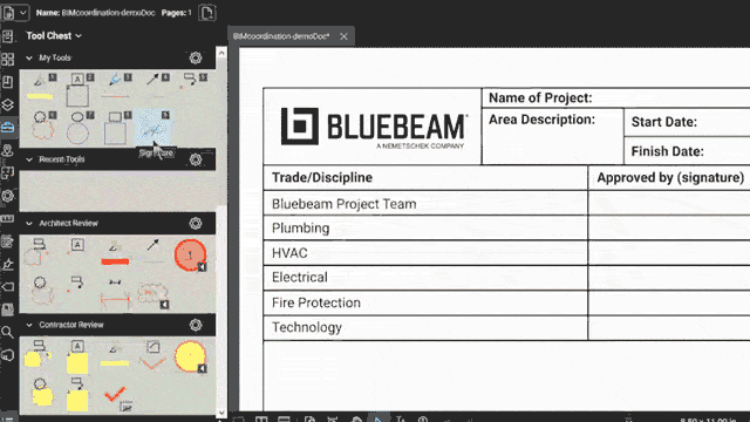This screenshot has width=750, height=422.
Task: Select the Cloud tool in My Tools
Action: (x=42, y=127)
